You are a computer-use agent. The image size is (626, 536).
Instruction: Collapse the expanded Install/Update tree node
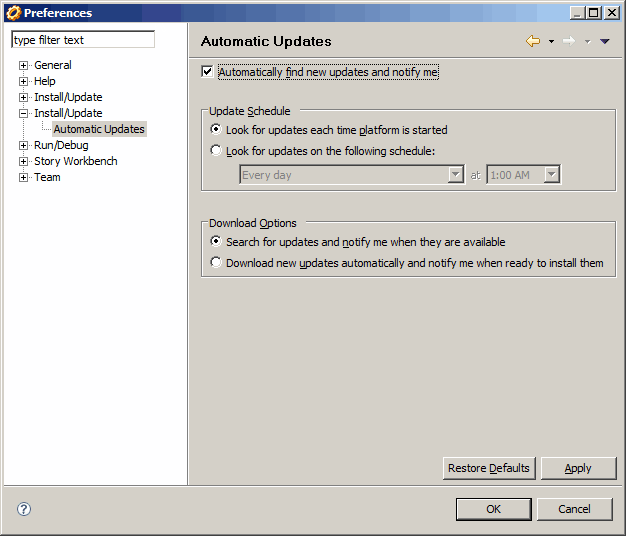pos(24,114)
